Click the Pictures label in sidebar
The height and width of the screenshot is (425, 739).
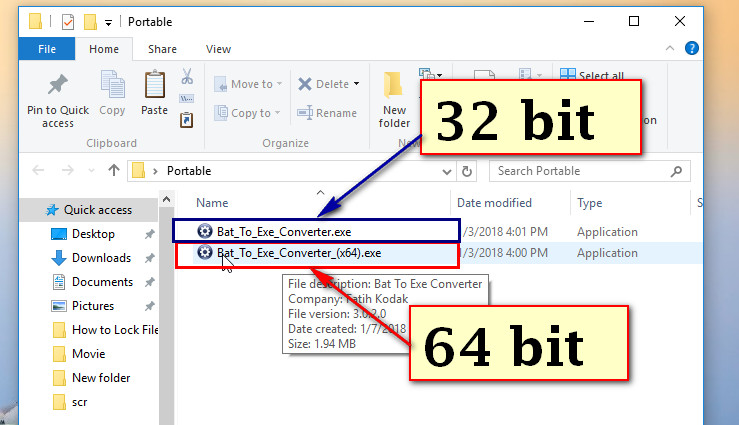(93, 306)
